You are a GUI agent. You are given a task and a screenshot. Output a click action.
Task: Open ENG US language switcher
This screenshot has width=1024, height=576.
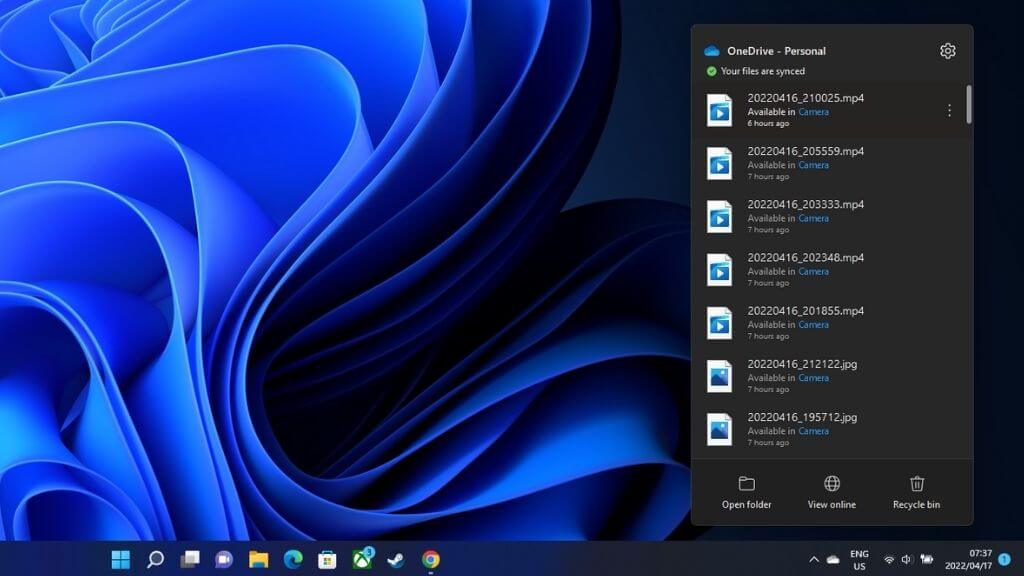(x=859, y=560)
